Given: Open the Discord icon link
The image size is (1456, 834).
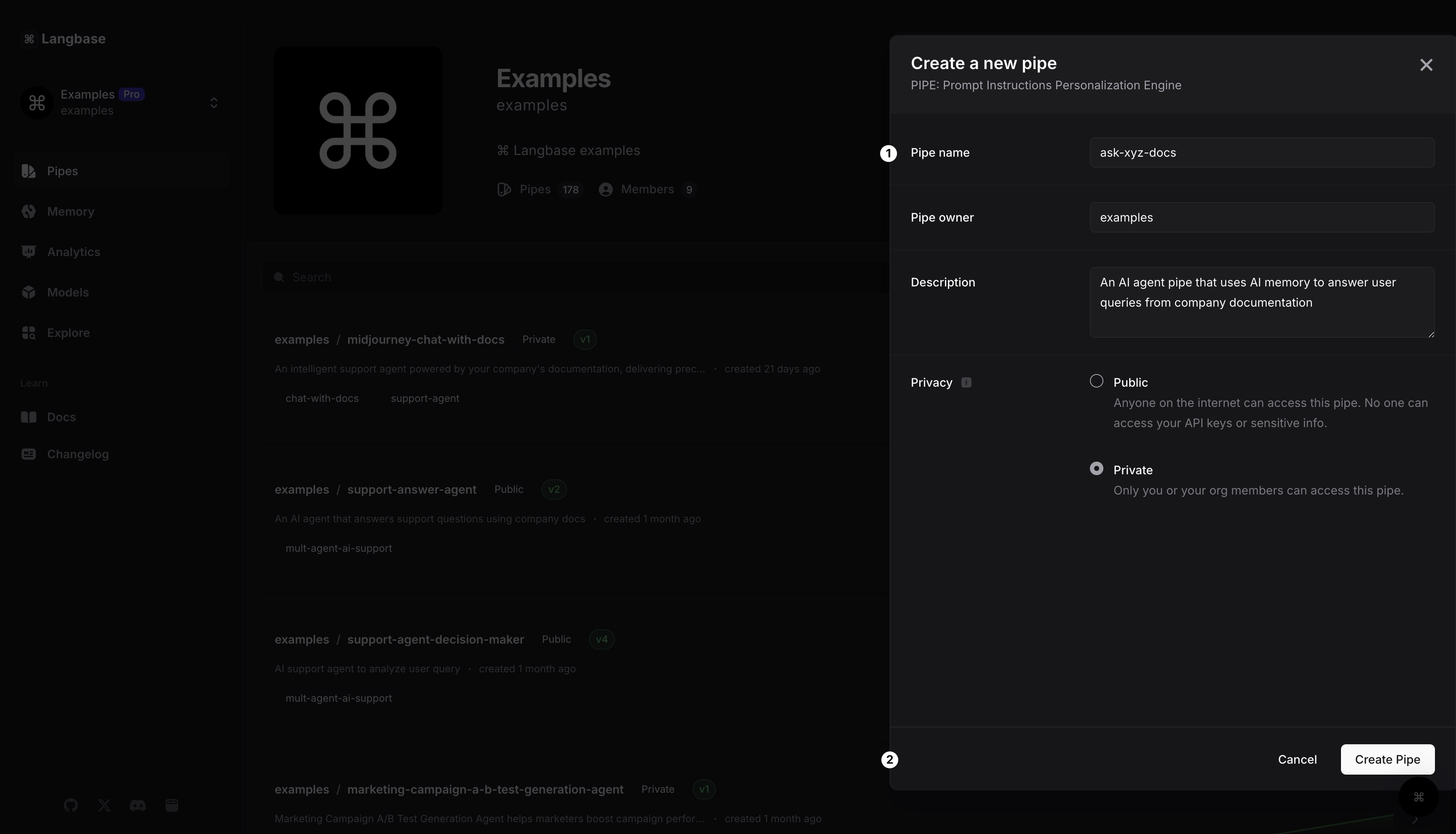Looking at the screenshot, I should tap(137, 805).
